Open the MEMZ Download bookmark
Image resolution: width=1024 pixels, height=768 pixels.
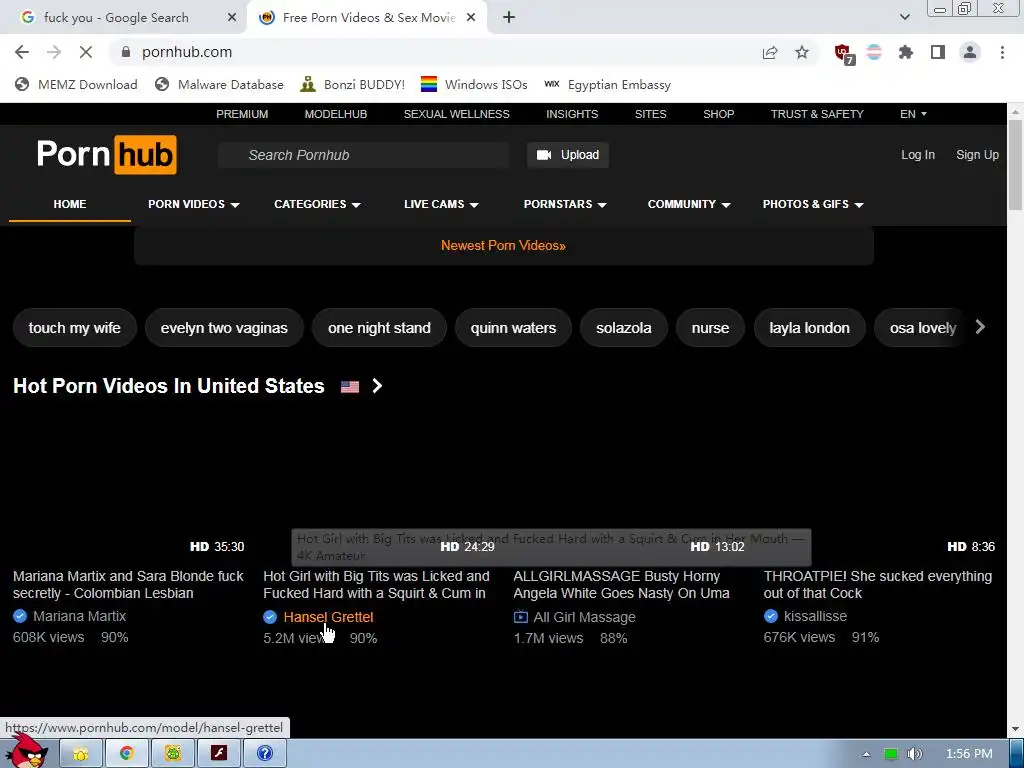(76, 84)
